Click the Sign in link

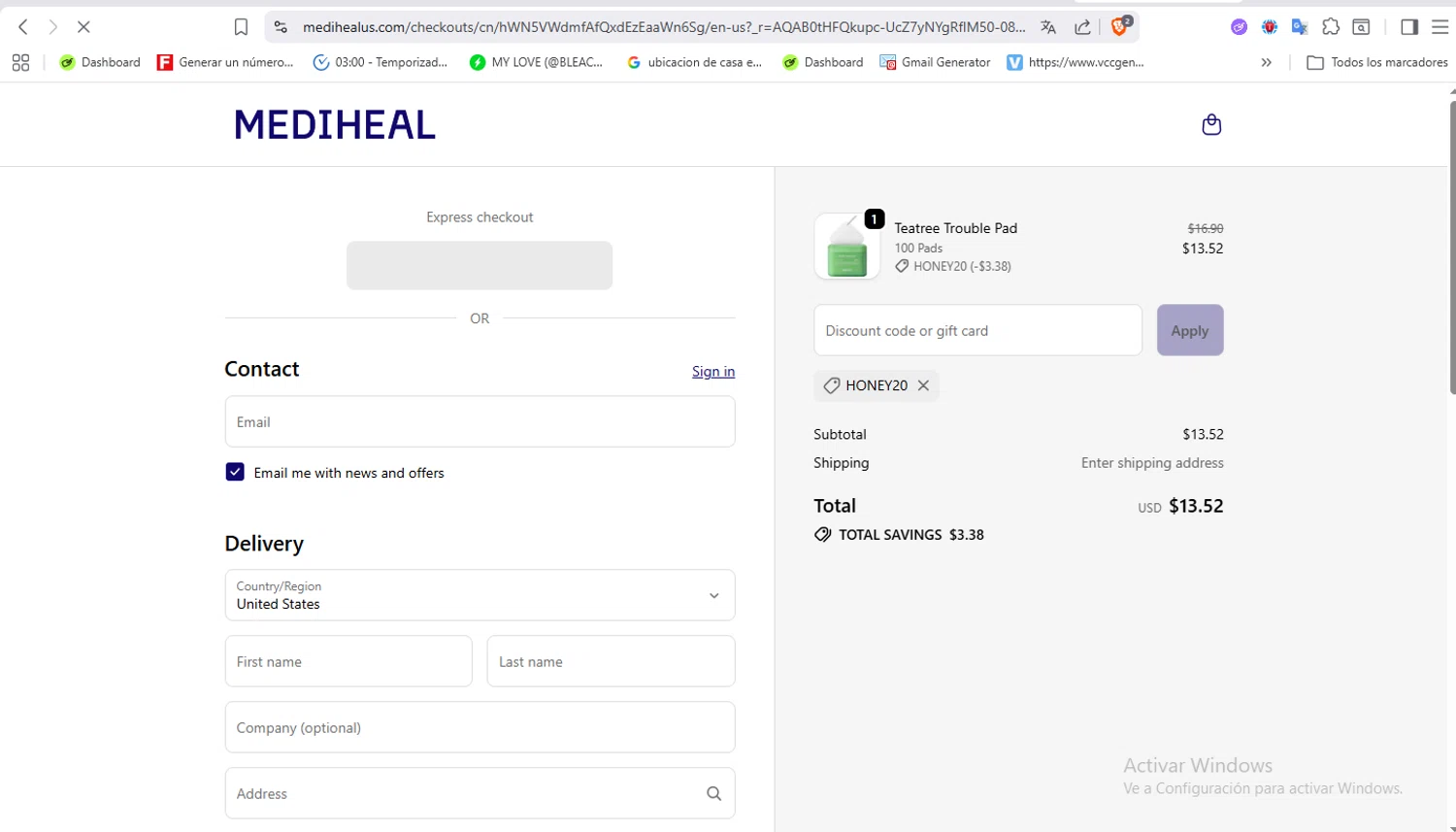(x=713, y=371)
